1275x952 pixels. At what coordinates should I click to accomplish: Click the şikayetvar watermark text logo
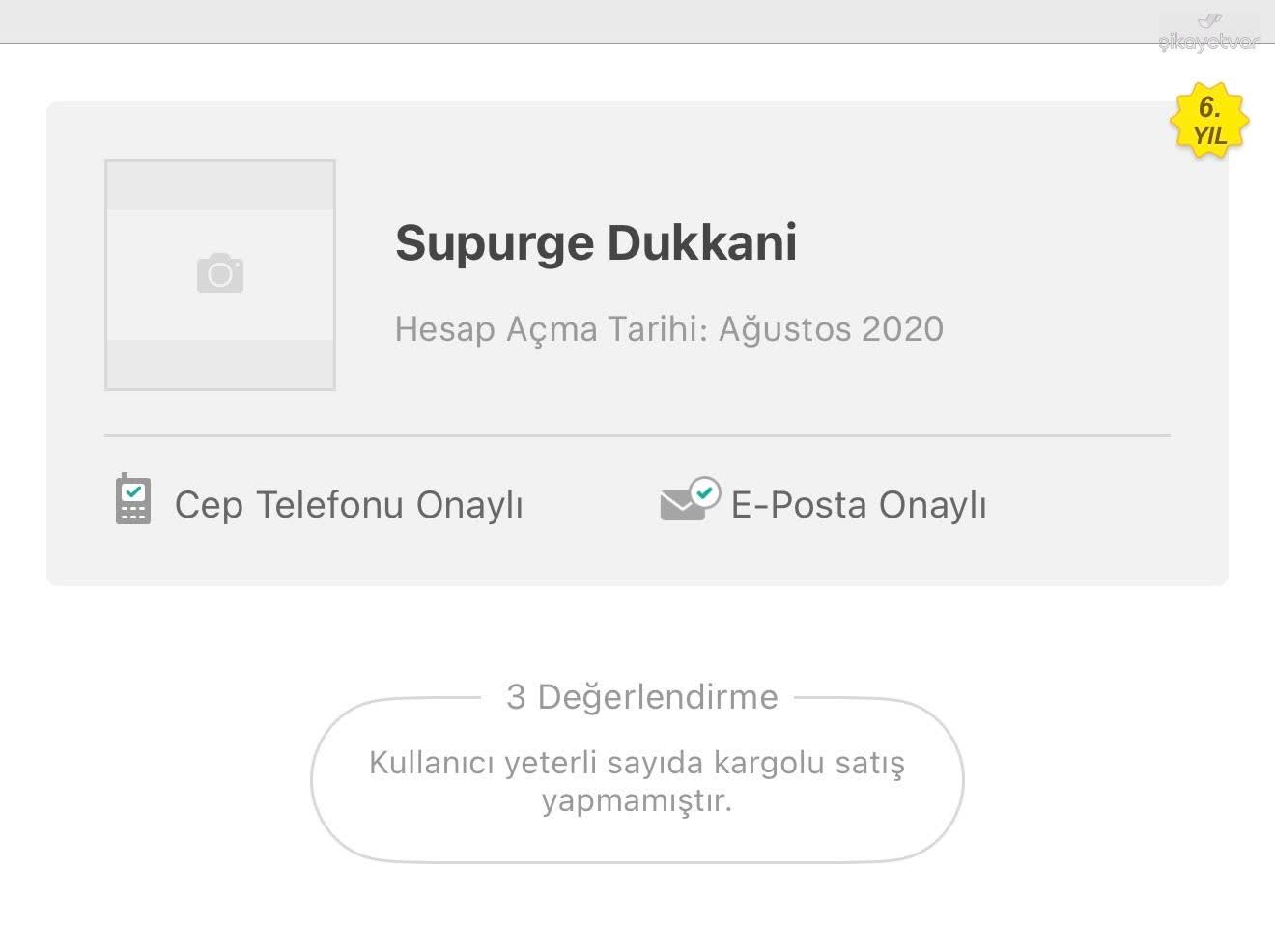1208,42
